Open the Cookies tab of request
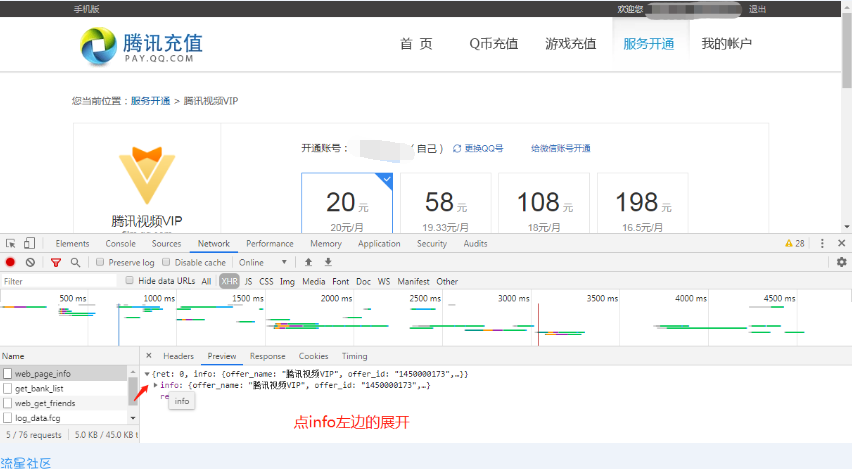 tap(314, 356)
